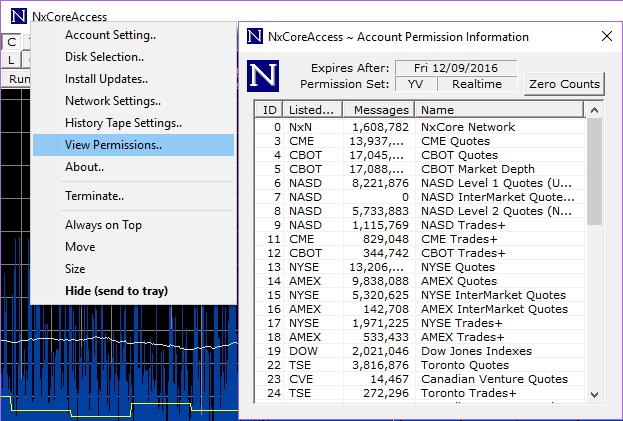623x421 pixels.
Task: Click the NxCoreAccess title bar logo icon
Action: coord(18,16)
